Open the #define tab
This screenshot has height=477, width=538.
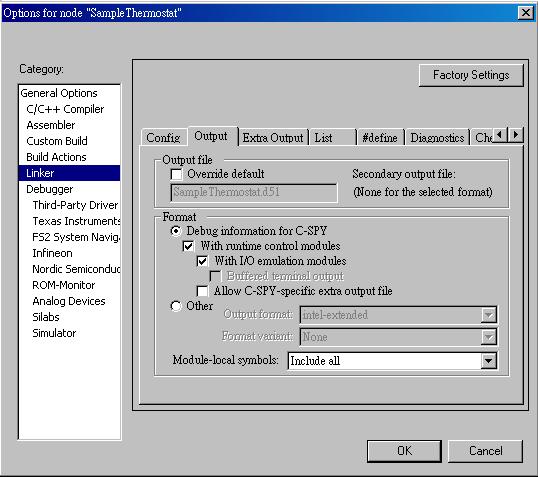(x=380, y=138)
